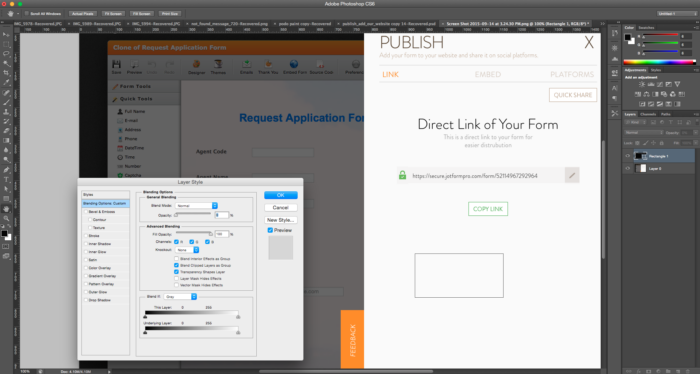Image resolution: width=700 pixels, height=374 pixels.
Task: Hide the Layer 0 layer
Action: click(628, 168)
